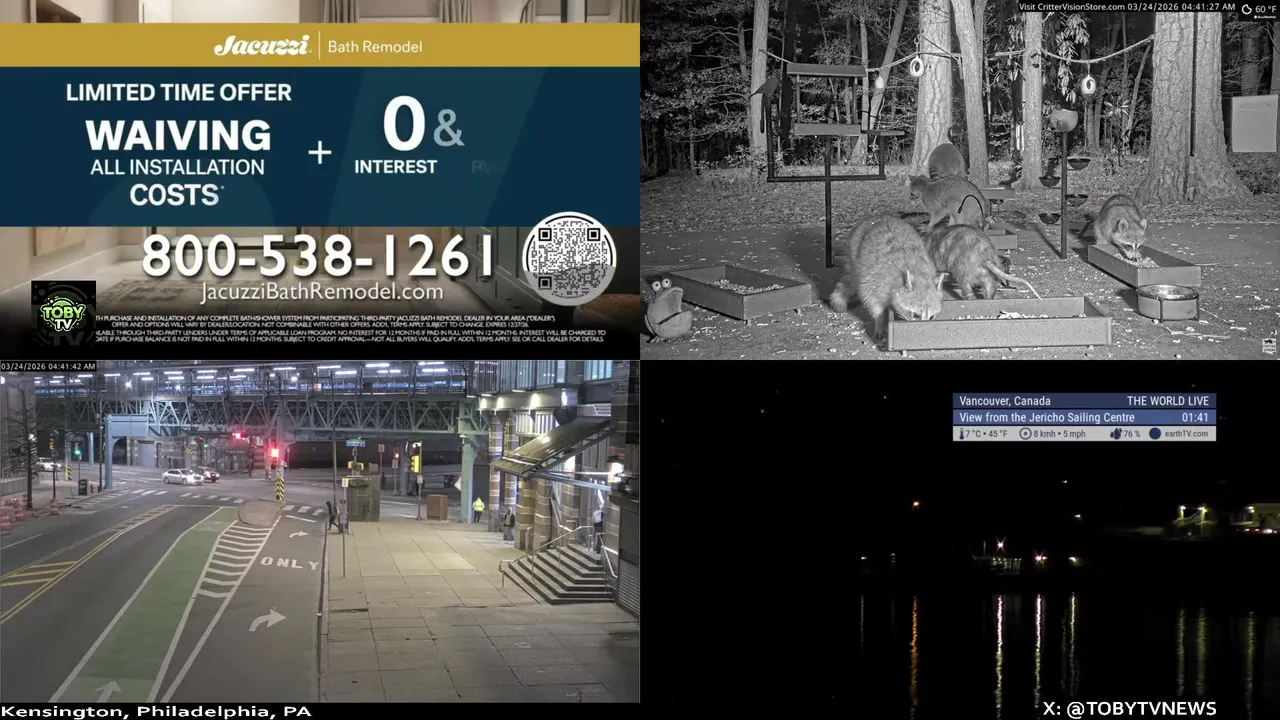Screen dimensions: 1280x720
Task: Click the '60 °F' temperature reading
Action: [x=1266, y=9]
